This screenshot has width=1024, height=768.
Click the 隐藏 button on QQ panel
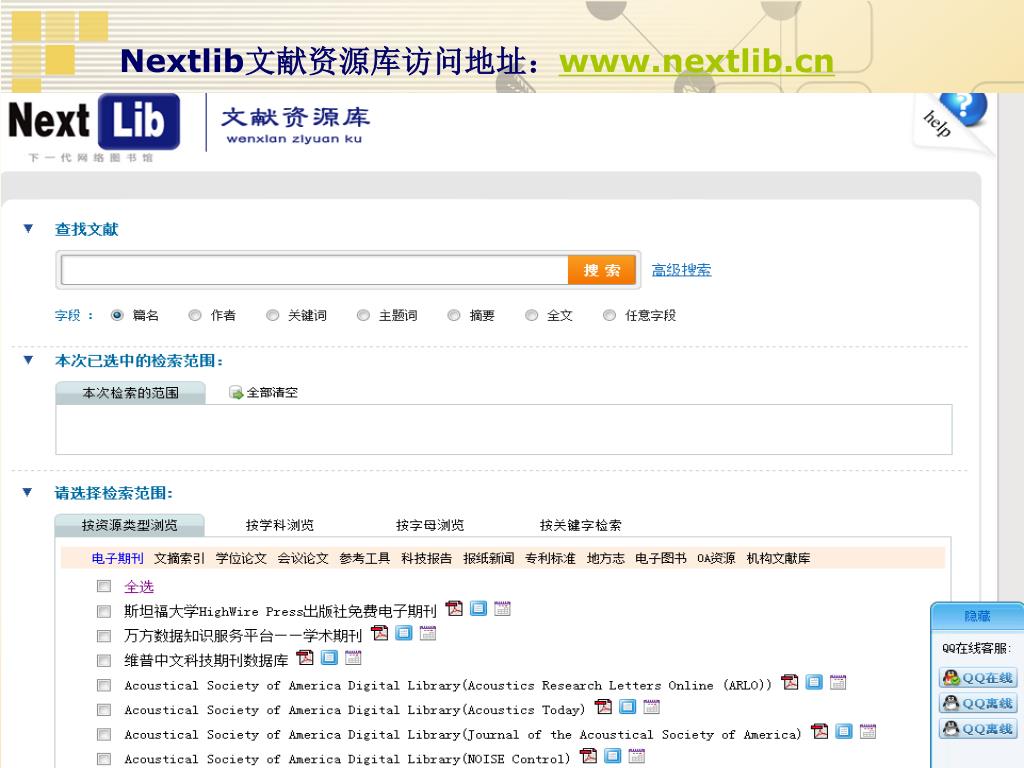tap(977, 616)
